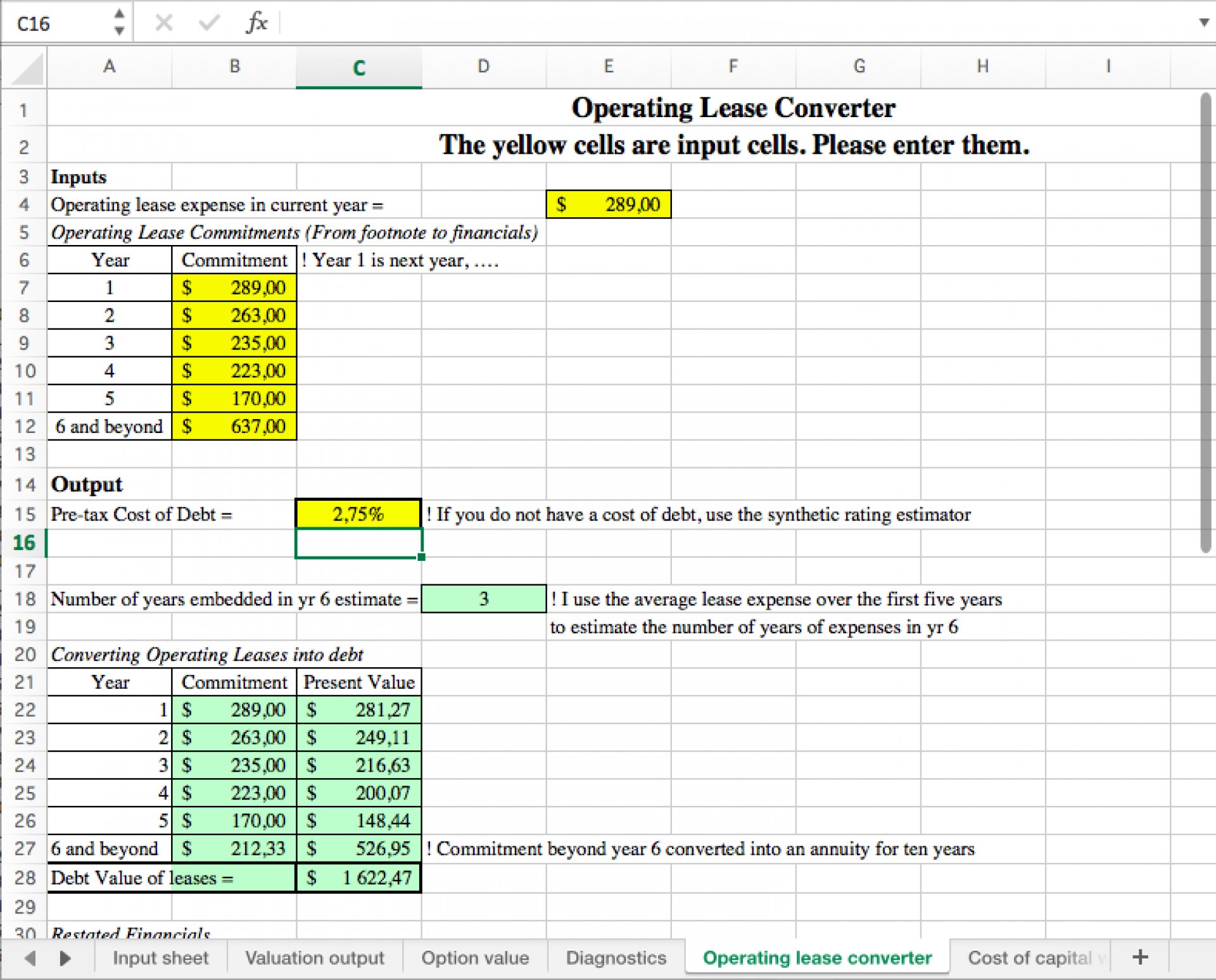Select 6 and beyond input $637,00

(x=234, y=426)
